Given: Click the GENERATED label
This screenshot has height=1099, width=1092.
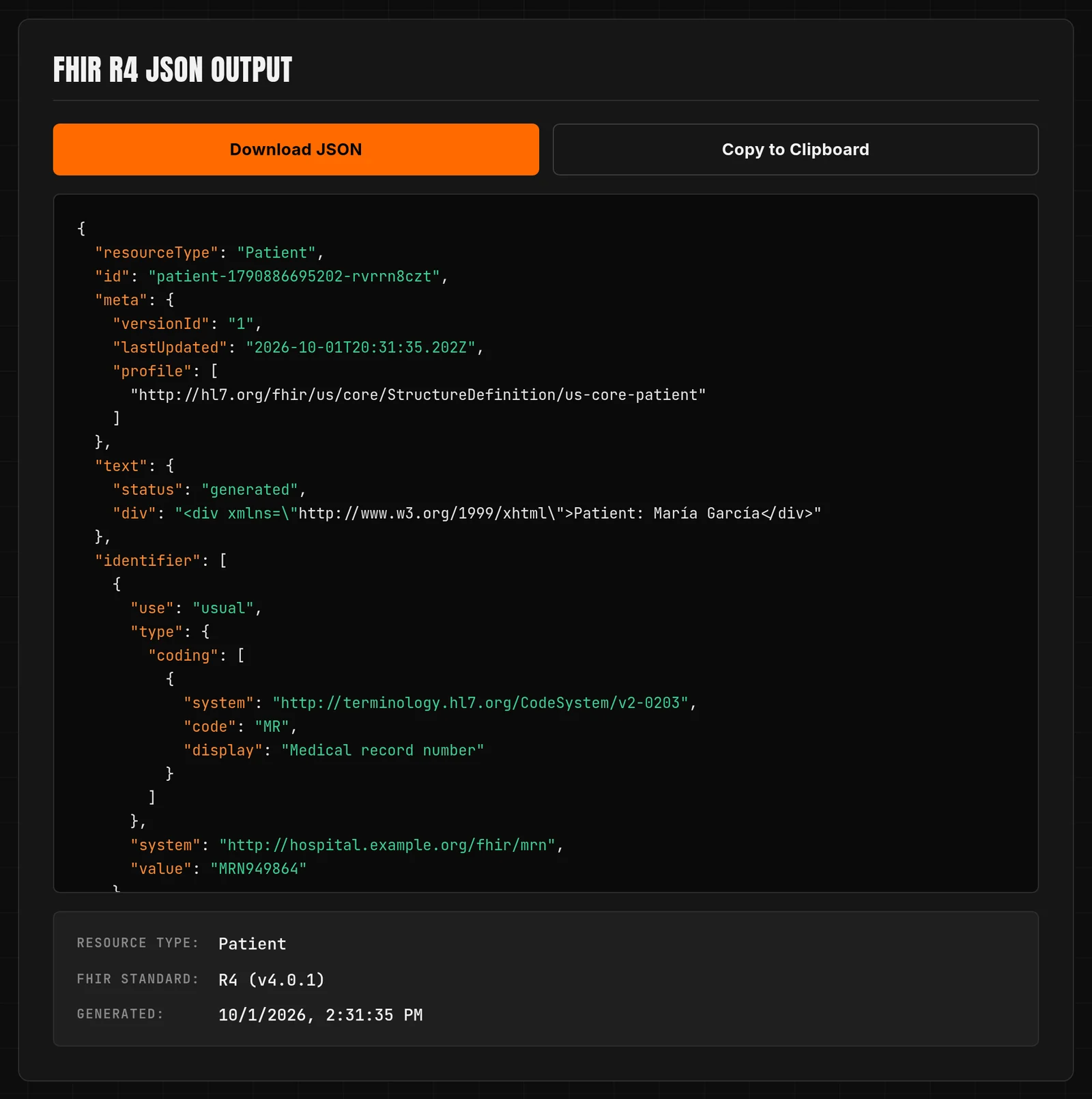Looking at the screenshot, I should coord(120,1014).
